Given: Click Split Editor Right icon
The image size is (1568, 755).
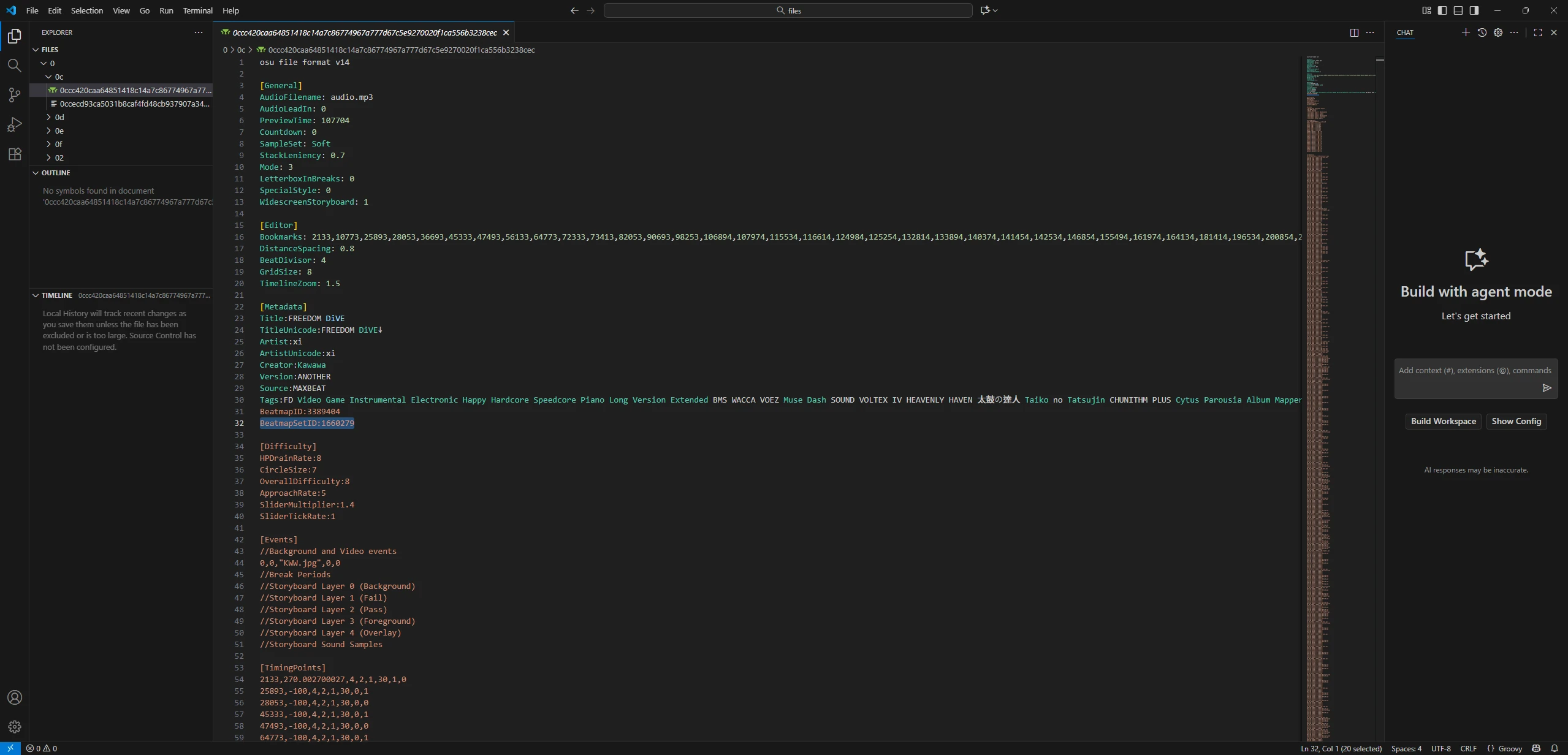Looking at the screenshot, I should [x=1354, y=32].
